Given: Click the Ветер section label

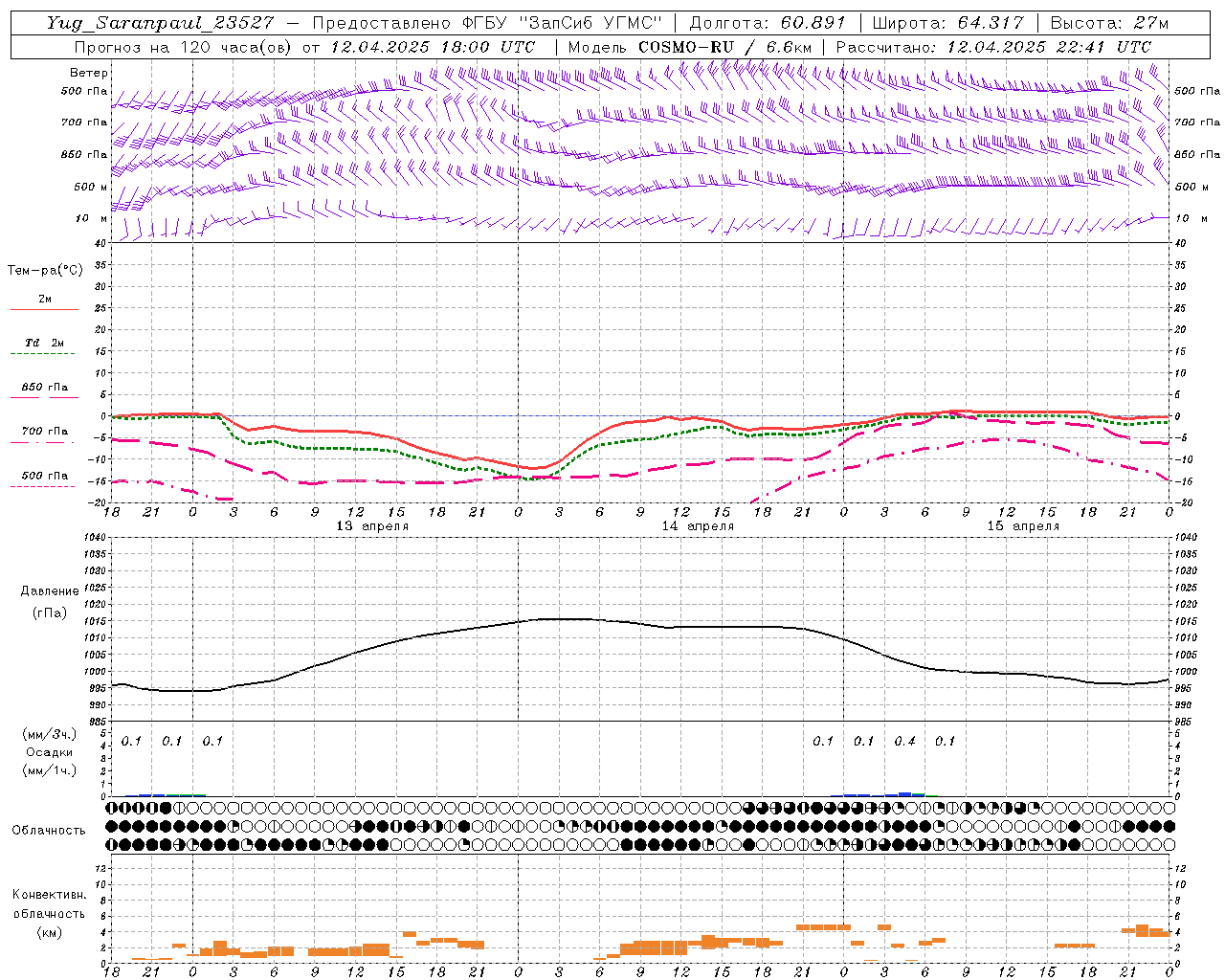Looking at the screenshot, I should tap(89, 73).
